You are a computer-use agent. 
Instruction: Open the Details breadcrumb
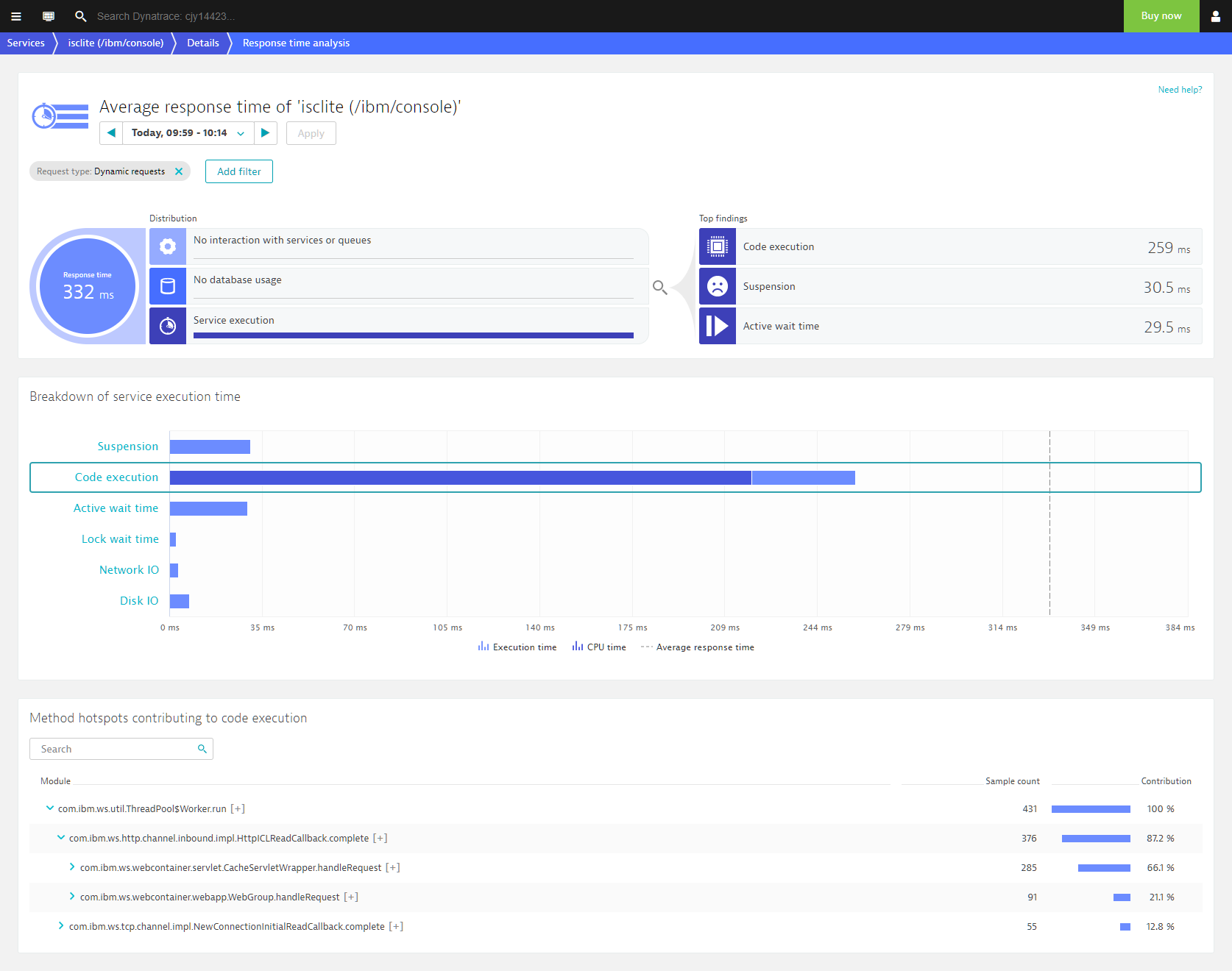203,43
